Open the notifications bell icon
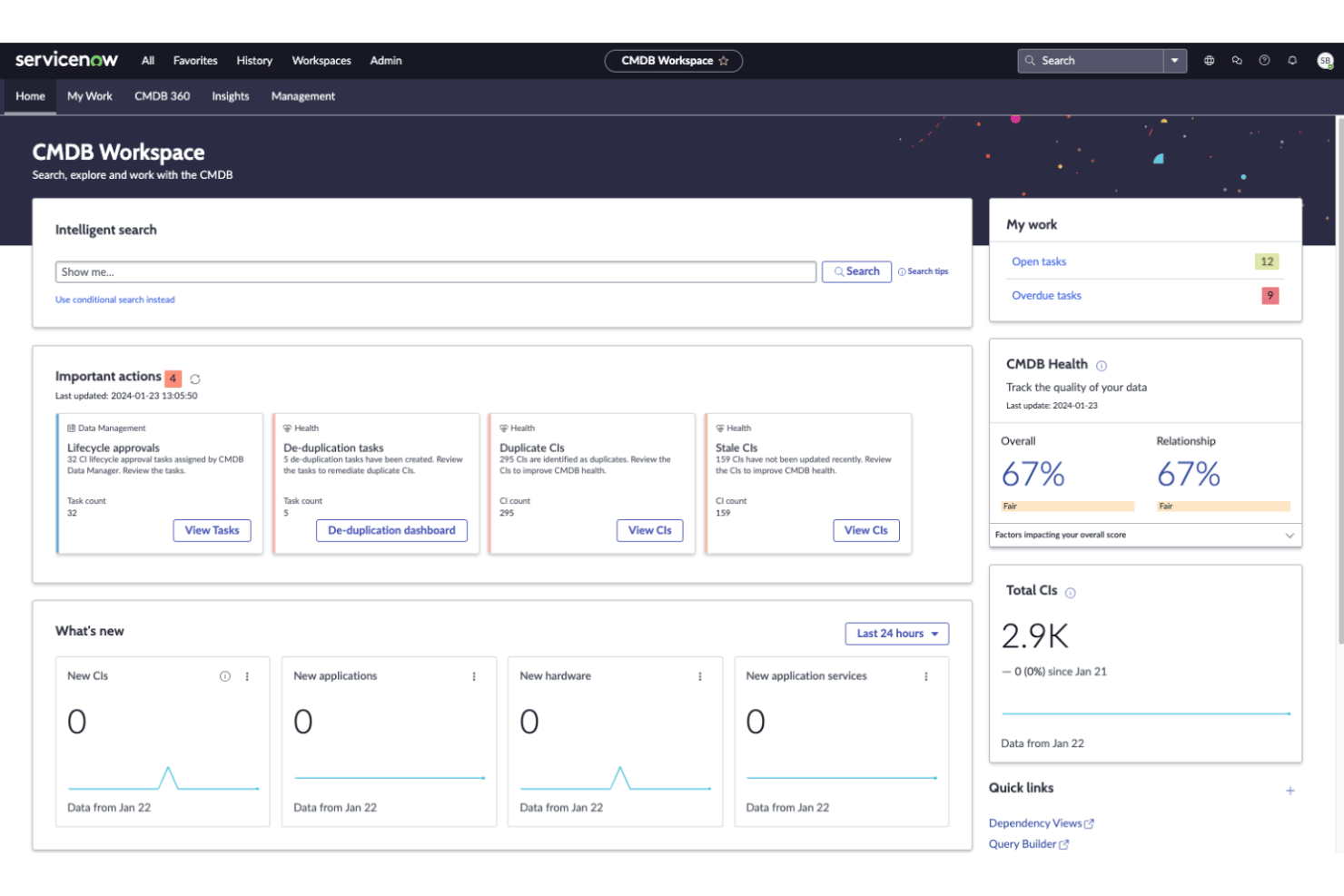Screen dimensions: 1344x896 point(1292,61)
